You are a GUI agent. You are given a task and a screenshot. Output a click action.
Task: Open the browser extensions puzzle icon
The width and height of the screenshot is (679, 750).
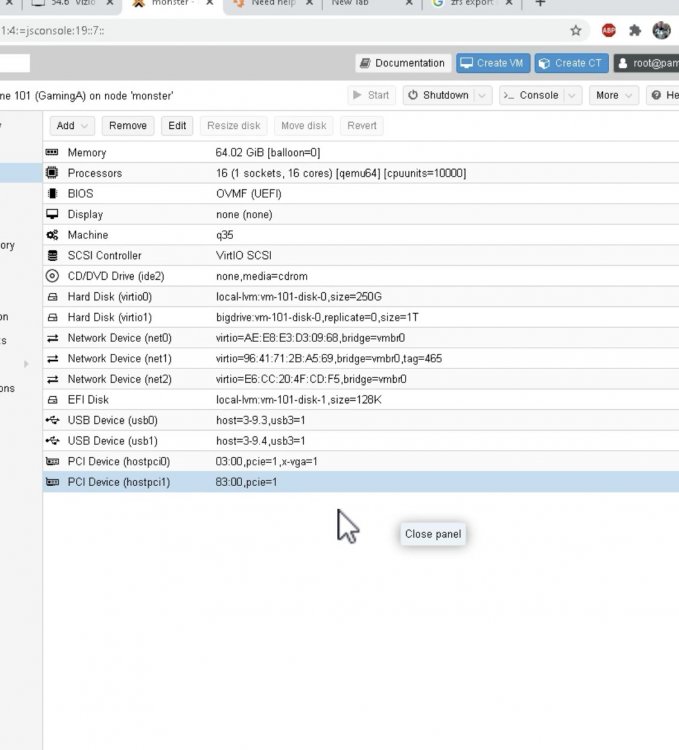point(635,31)
